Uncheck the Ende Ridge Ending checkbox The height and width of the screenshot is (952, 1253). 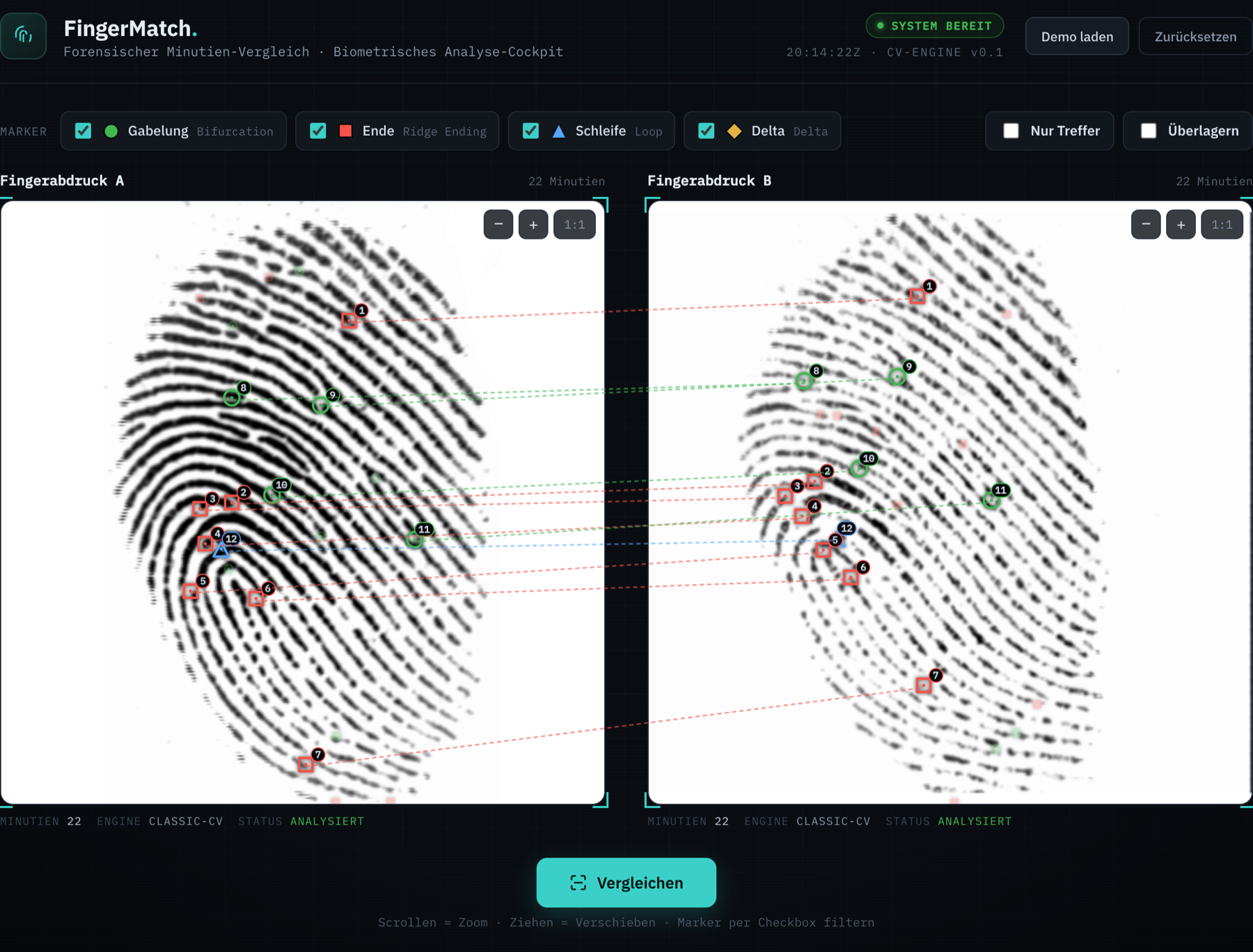click(318, 131)
